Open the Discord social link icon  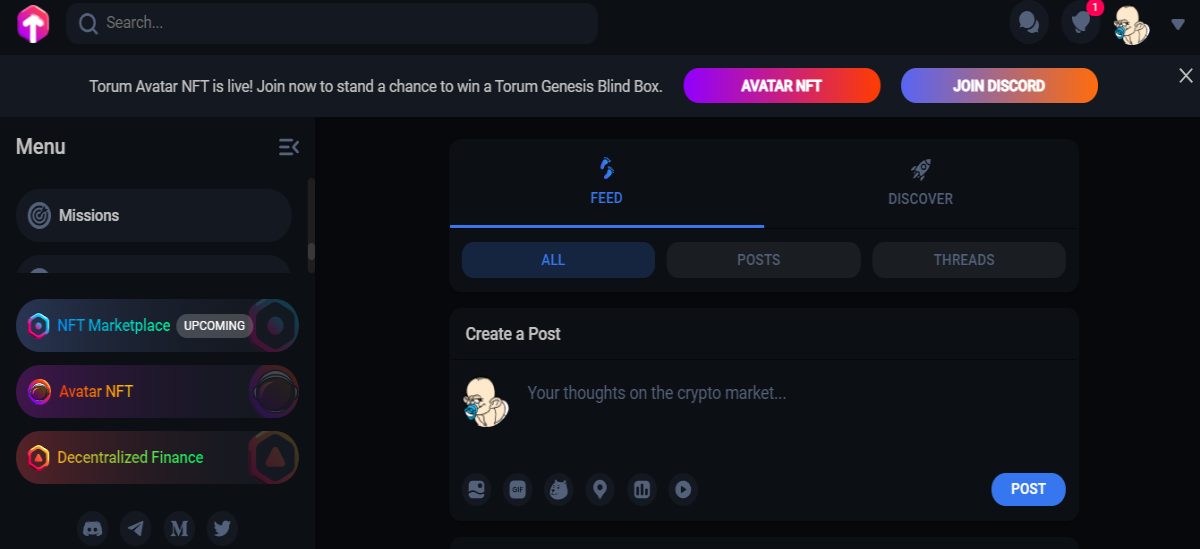(x=94, y=528)
